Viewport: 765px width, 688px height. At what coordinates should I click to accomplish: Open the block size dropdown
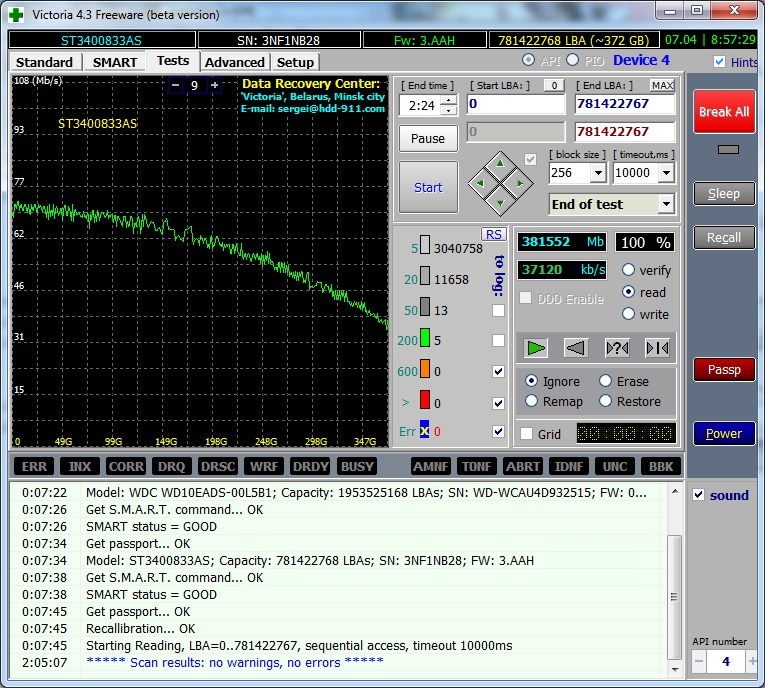pyautogui.click(x=598, y=173)
